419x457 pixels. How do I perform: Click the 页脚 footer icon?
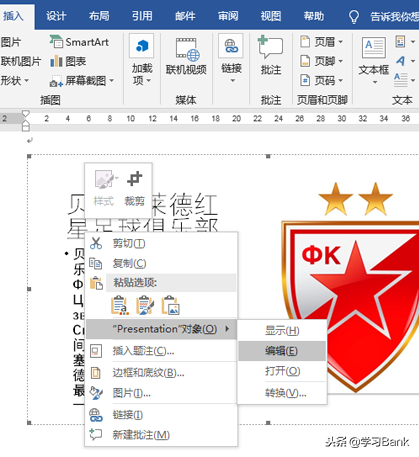pos(305,61)
